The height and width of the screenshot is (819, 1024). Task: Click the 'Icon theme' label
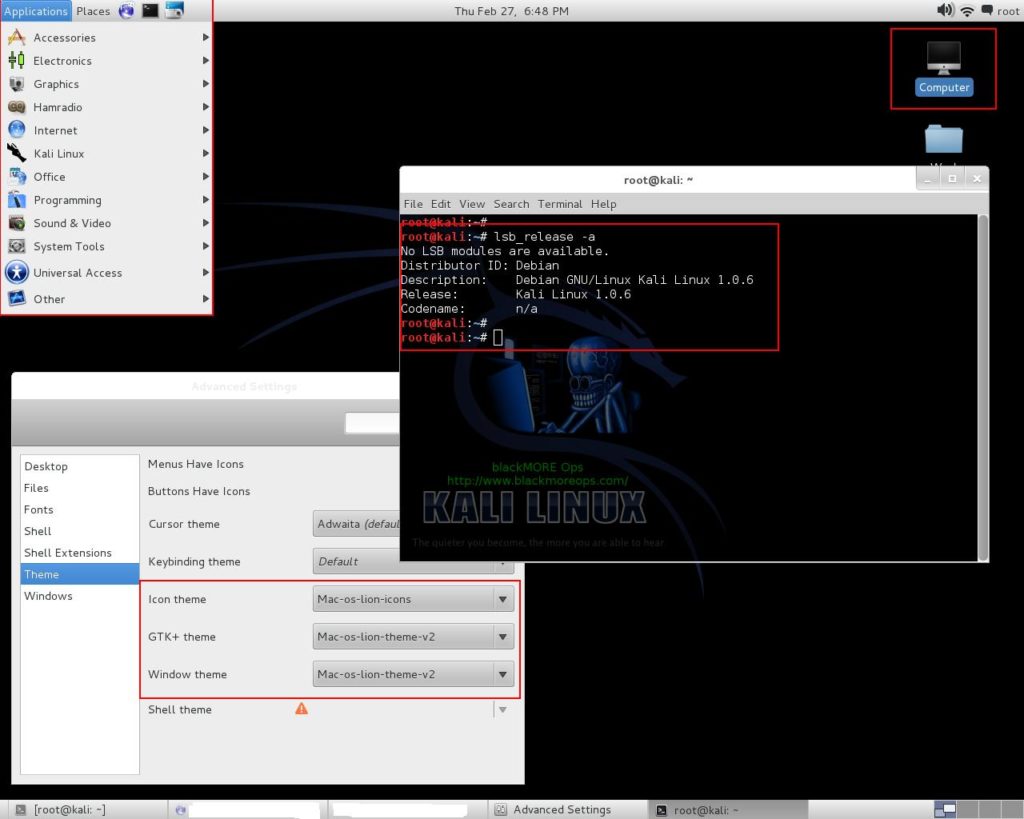[177, 599]
